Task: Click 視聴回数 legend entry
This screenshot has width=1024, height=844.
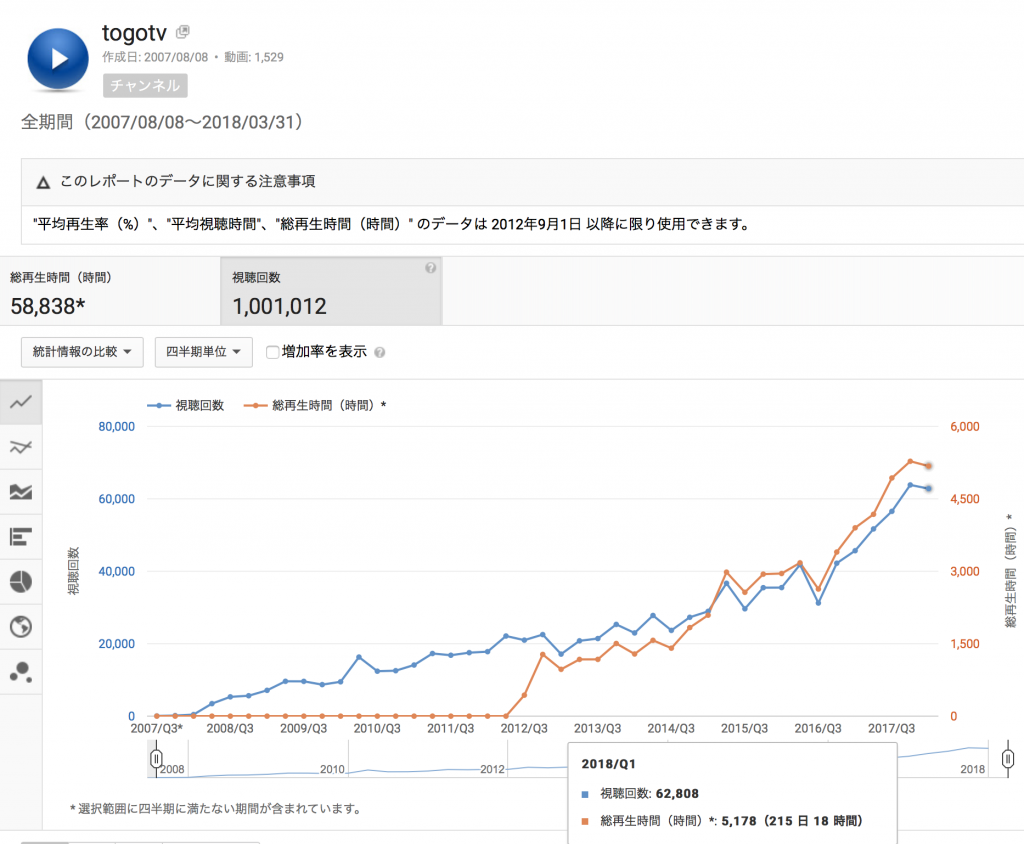Action: tap(185, 406)
